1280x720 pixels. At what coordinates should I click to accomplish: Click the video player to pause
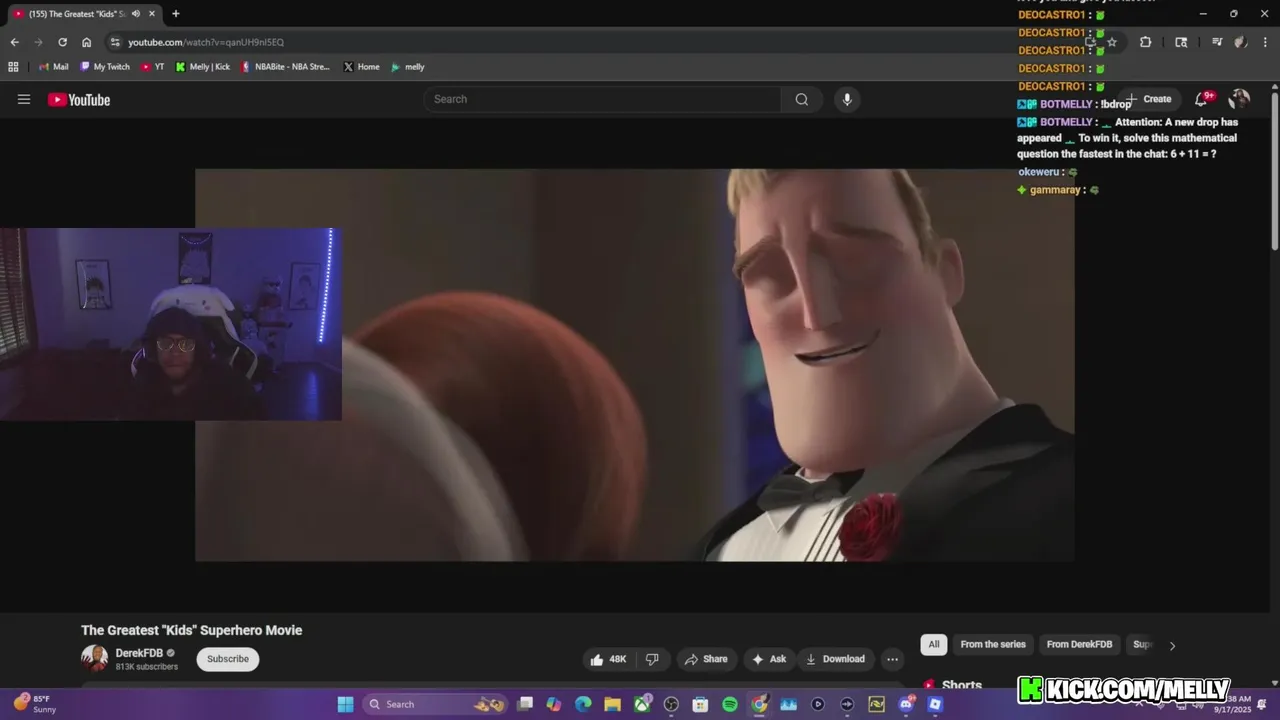tap(635, 365)
